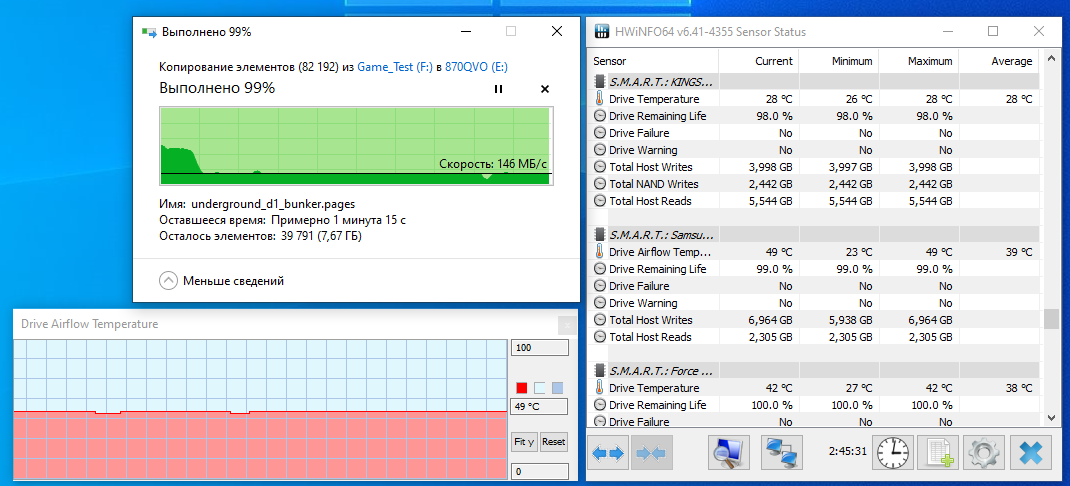This screenshot has height=486, width=1070.
Task: Click the HWiNFO scrollbar down arrow
Action: tap(1051, 417)
